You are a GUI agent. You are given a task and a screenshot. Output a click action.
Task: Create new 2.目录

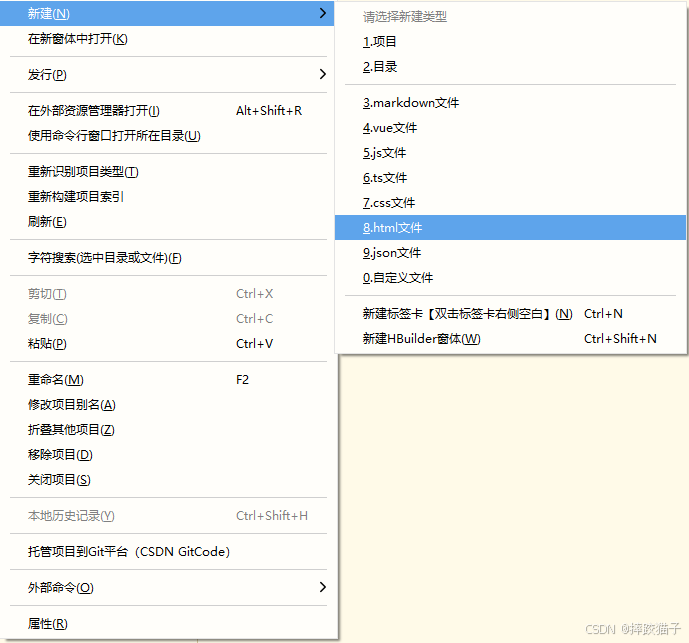(x=511, y=67)
